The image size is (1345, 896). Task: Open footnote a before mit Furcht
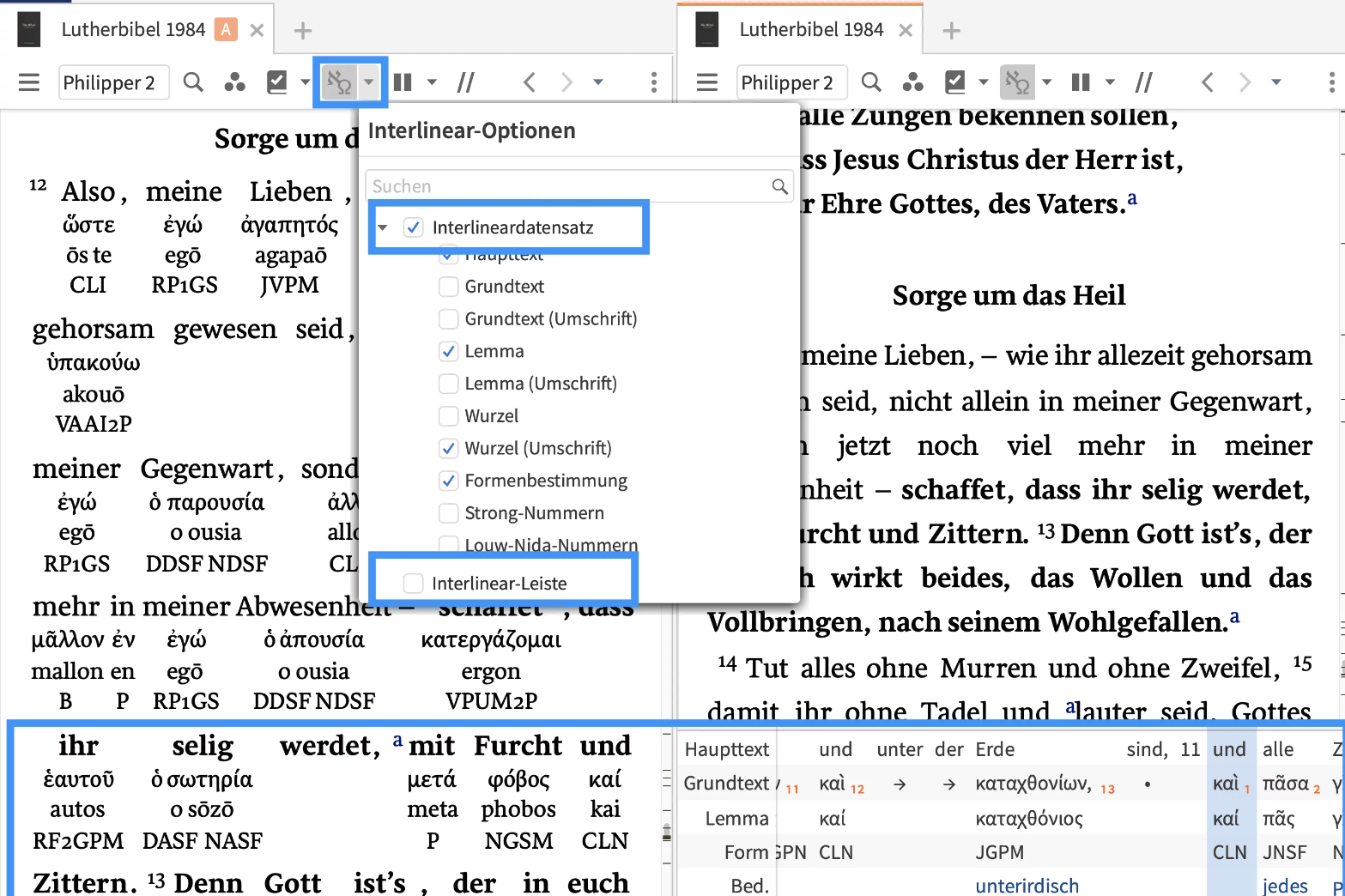coord(397,740)
